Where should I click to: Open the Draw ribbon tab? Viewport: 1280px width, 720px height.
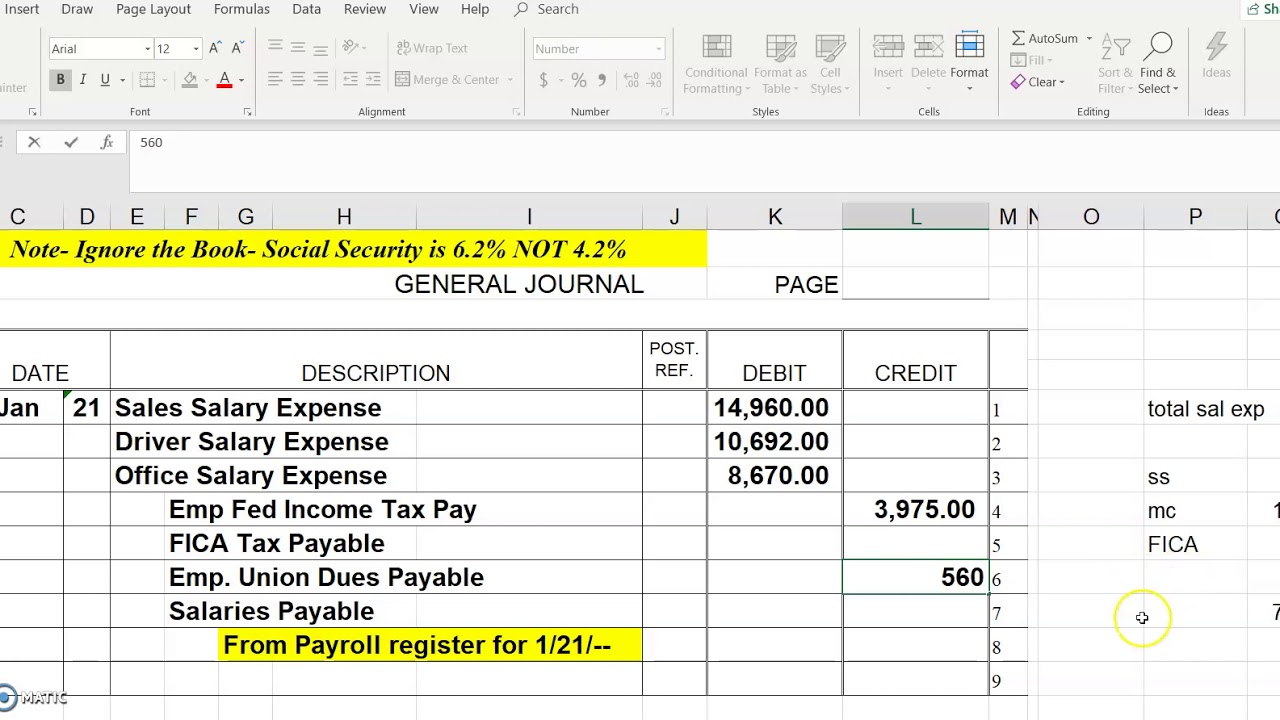[77, 9]
